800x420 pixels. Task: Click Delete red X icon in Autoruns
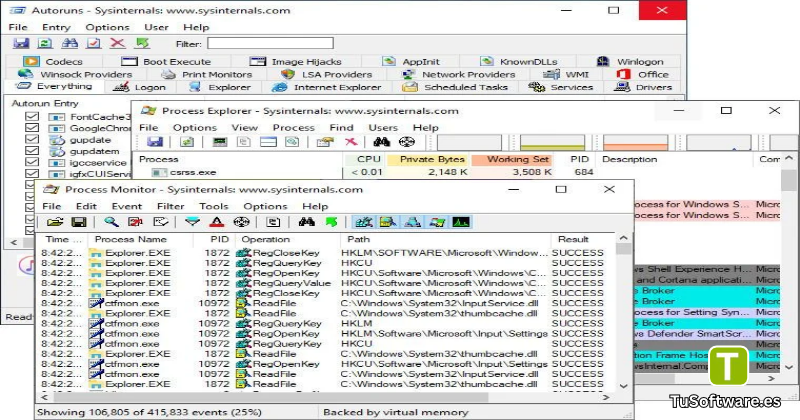coord(118,43)
